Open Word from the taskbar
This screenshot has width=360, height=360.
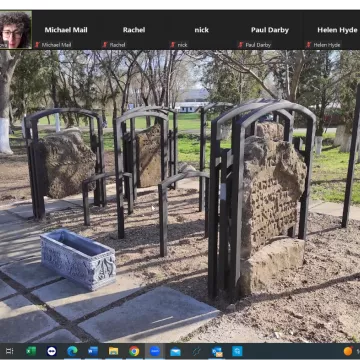tap(93, 351)
